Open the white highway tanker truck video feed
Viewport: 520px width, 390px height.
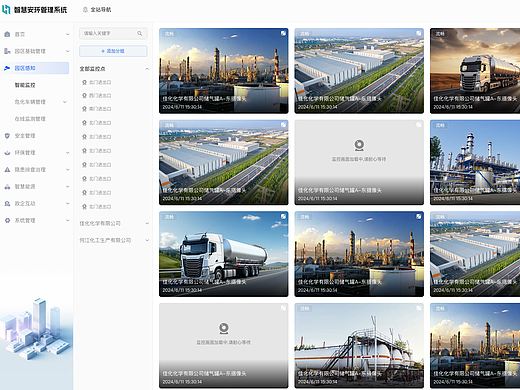point(224,254)
